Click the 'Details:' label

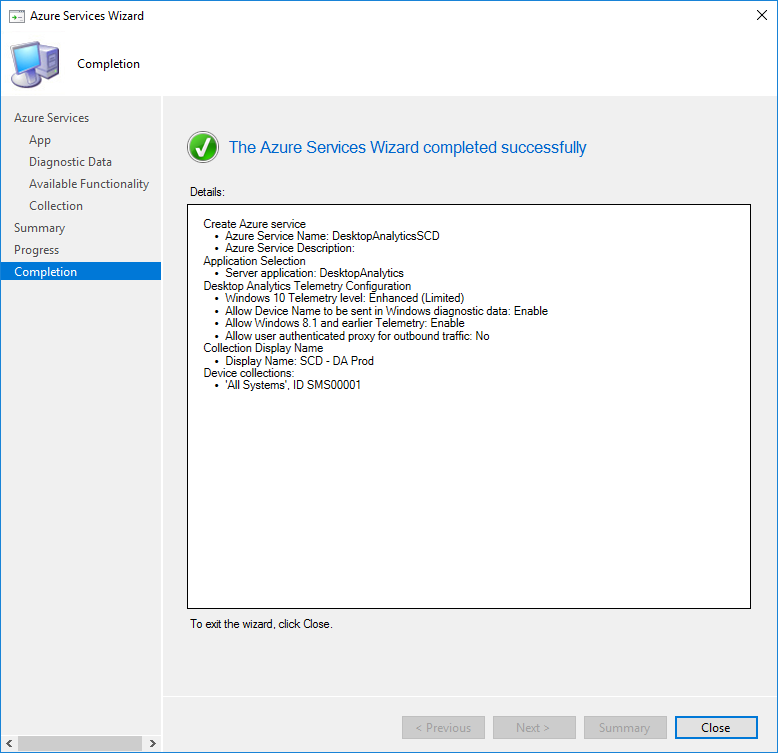point(207,192)
